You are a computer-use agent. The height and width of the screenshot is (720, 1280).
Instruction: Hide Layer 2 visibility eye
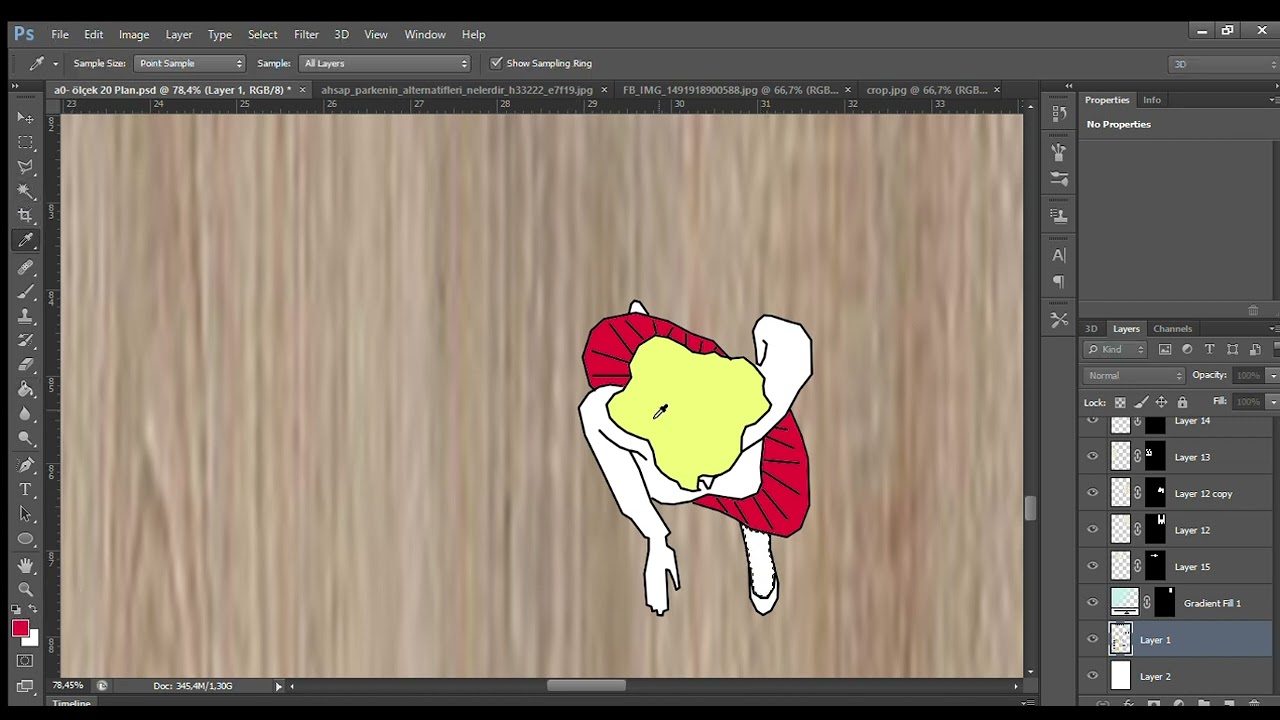1092,676
